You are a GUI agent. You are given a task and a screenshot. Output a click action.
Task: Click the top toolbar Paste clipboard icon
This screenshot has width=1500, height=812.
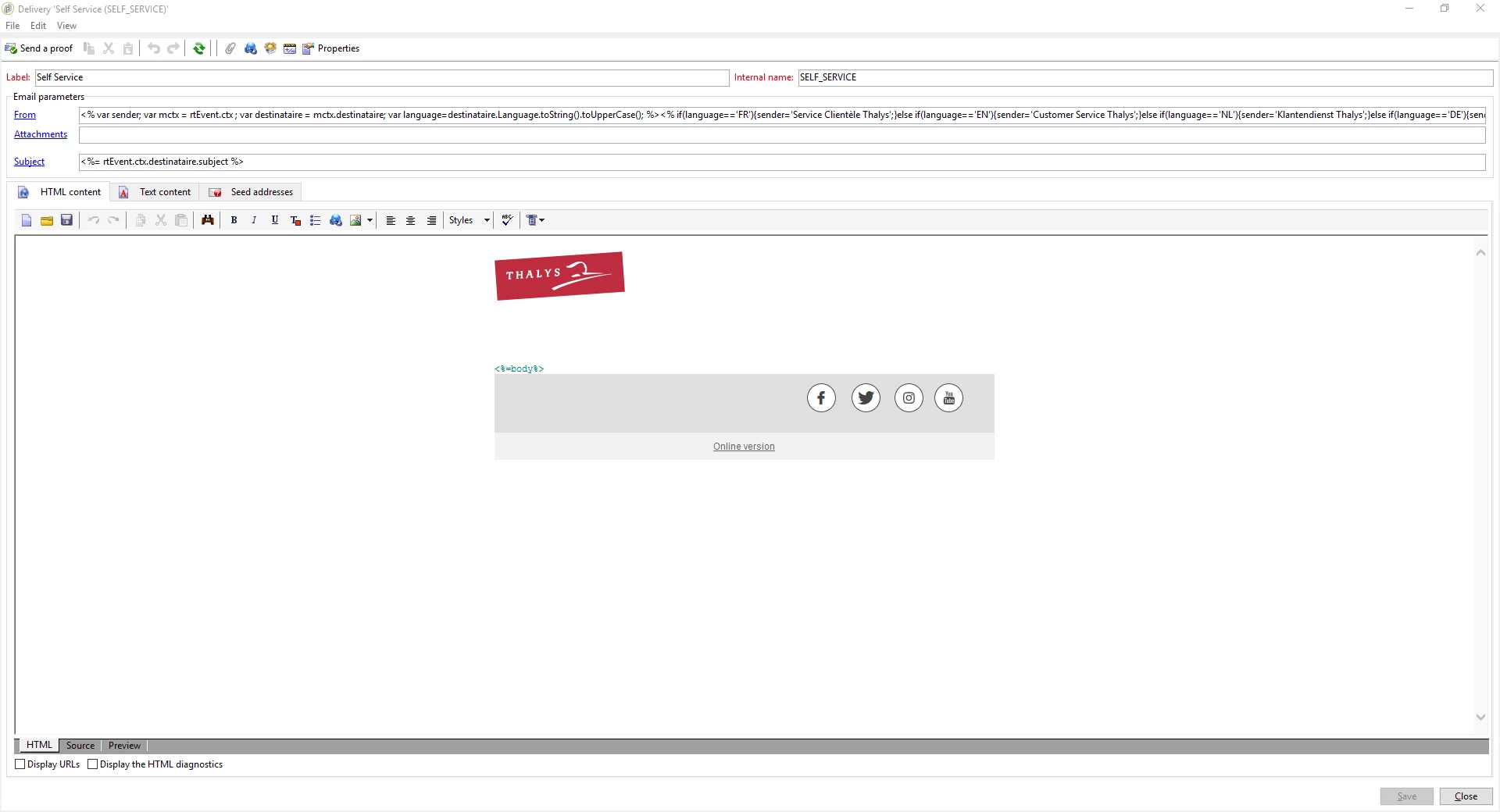pos(128,48)
